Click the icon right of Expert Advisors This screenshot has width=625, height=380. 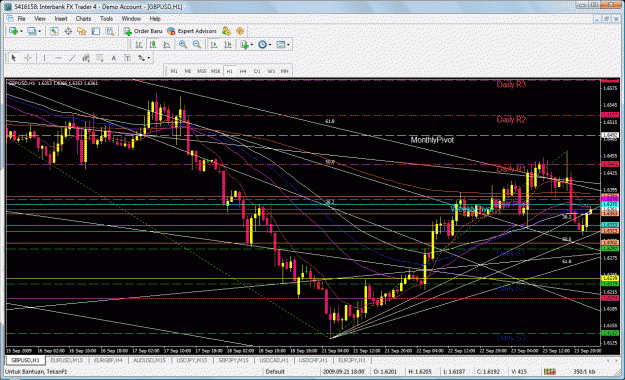pyautogui.click(x=226, y=31)
